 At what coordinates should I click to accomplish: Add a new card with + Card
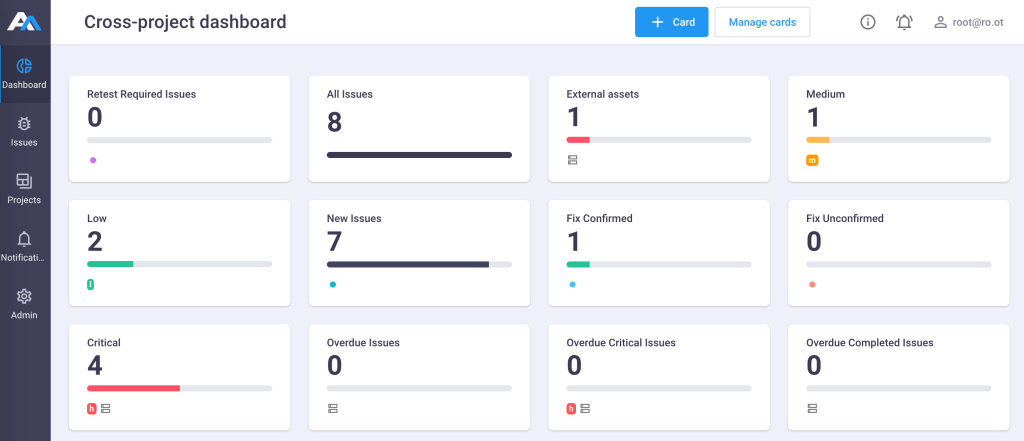click(671, 22)
